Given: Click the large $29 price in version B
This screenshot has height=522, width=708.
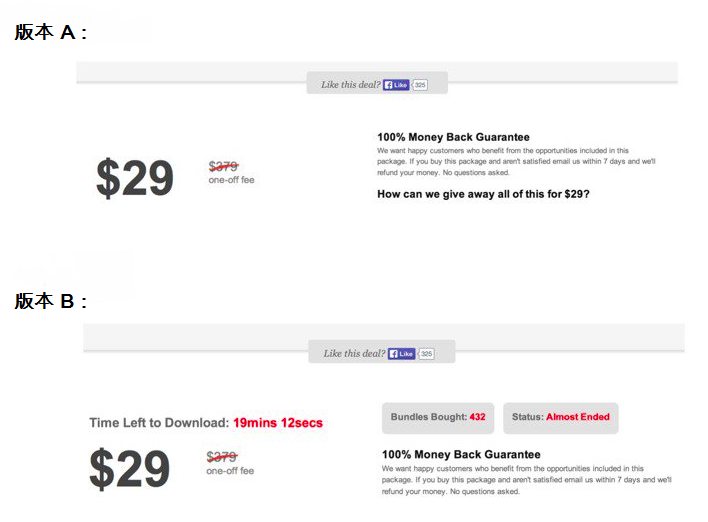Looking at the screenshot, I should 129,470.
